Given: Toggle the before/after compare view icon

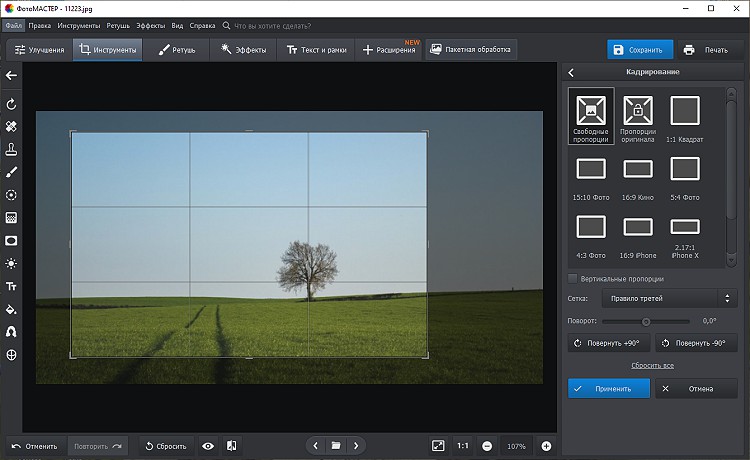Looking at the screenshot, I should tap(231, 445).
